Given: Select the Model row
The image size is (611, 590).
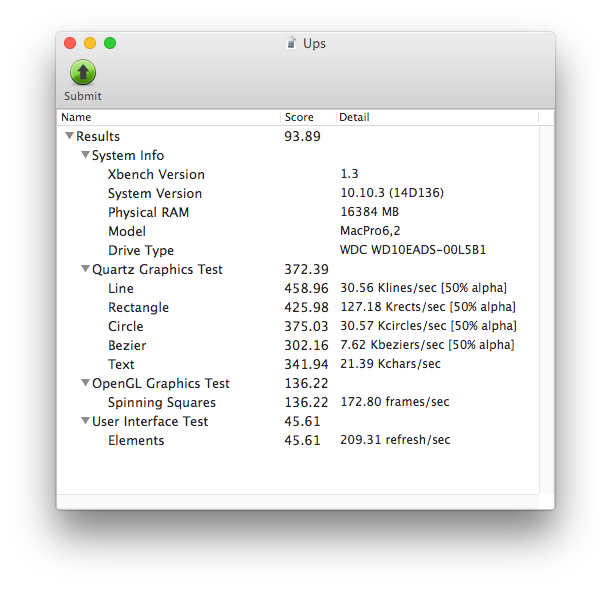Looking at the screenshot, I should pos(298,231).
